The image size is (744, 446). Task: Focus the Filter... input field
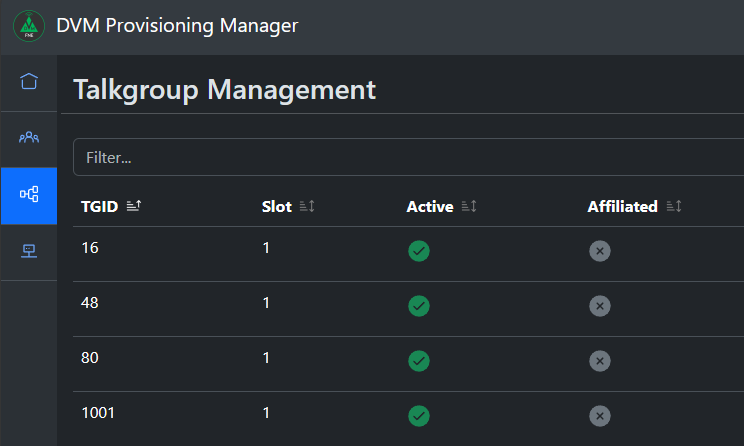(409, 157)
